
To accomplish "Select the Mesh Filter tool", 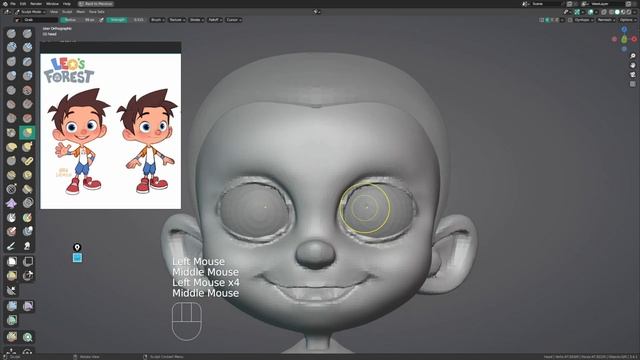I will 11,306.
